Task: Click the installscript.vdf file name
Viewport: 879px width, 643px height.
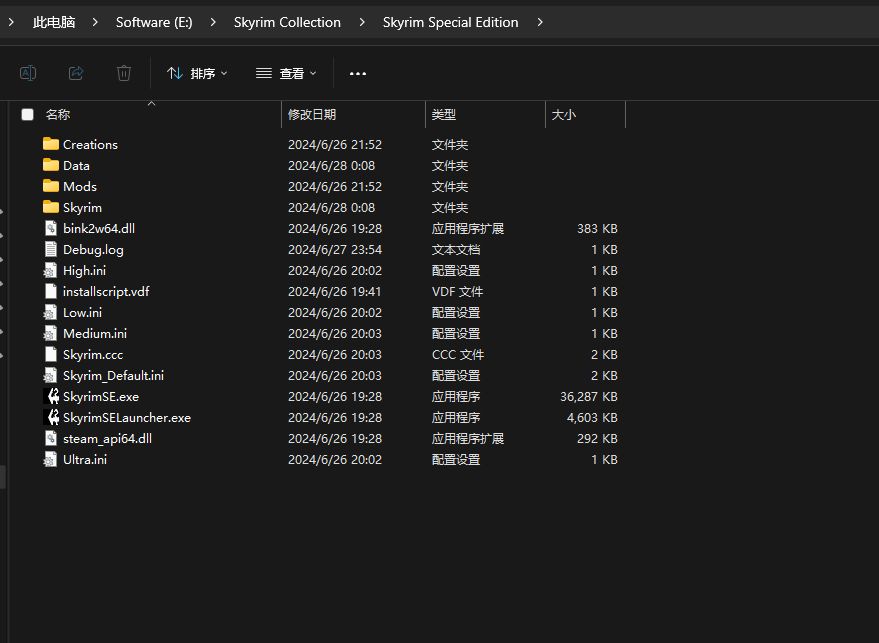Action: tap(106, 292)
